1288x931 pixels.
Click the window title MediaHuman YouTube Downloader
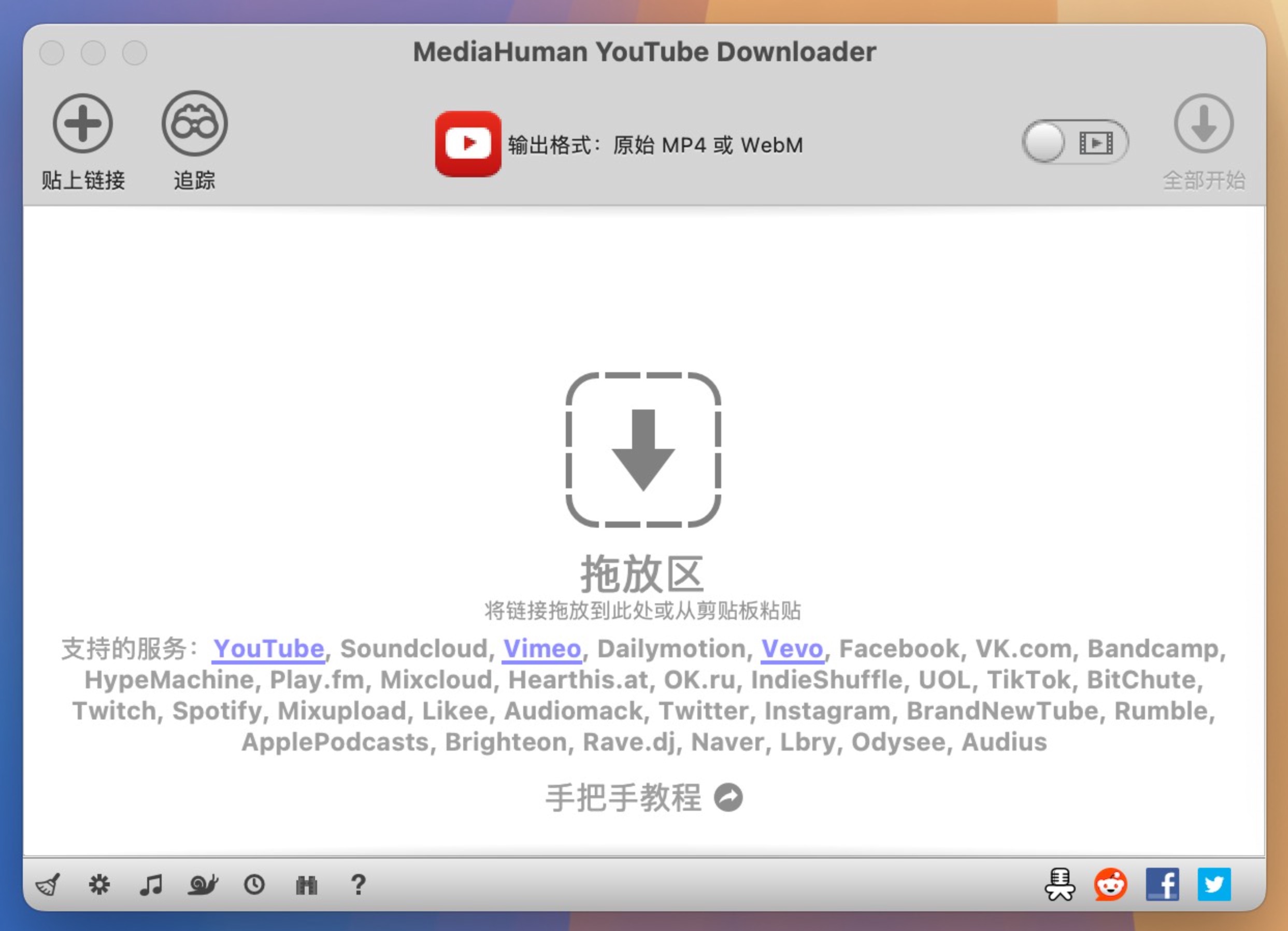[x=644, y=52]
